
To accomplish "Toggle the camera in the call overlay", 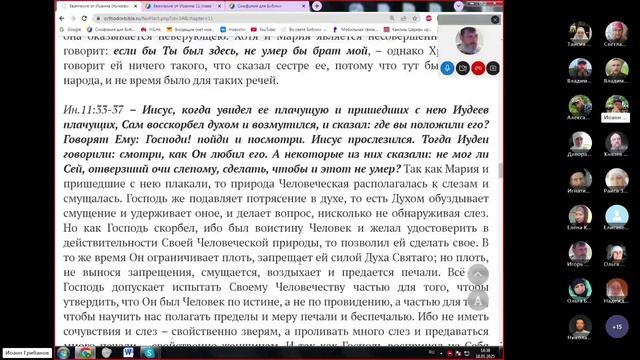I will (463, 68).
